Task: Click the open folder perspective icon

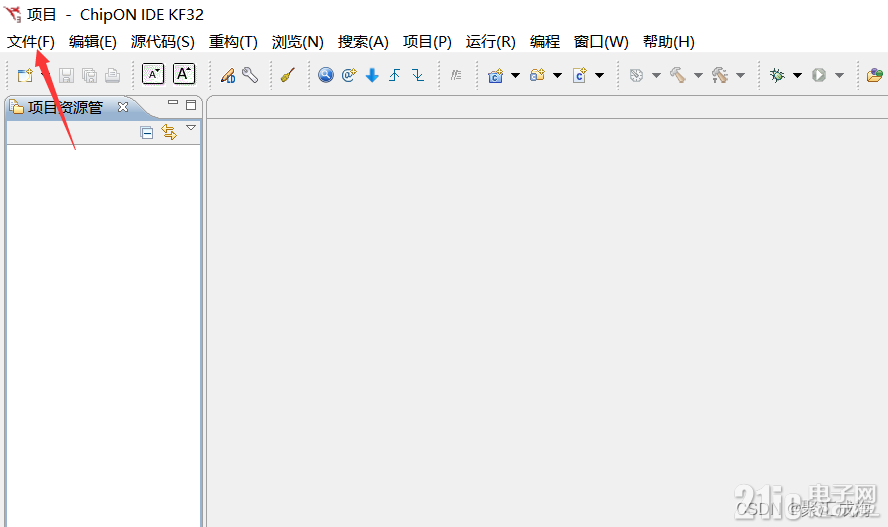Action: point(875,75)
